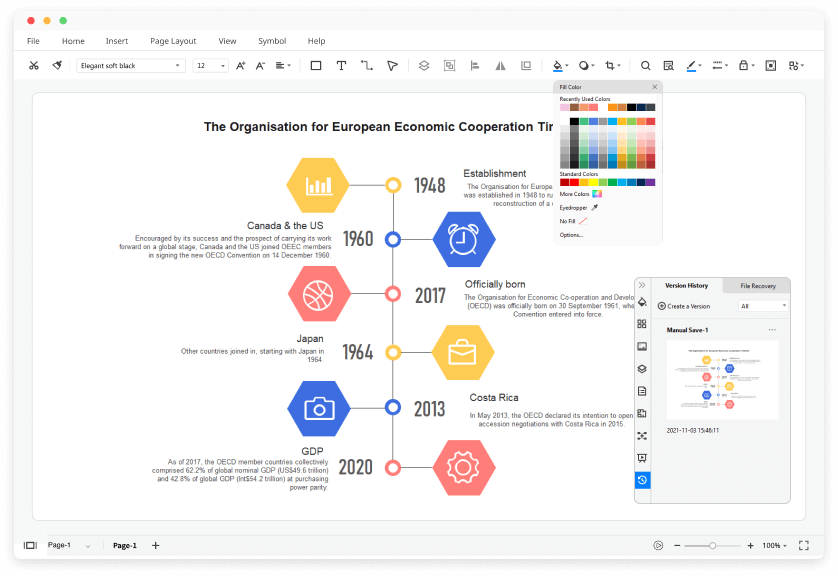Open the Symbol grid side panel icon

click(x=642, y=324)
